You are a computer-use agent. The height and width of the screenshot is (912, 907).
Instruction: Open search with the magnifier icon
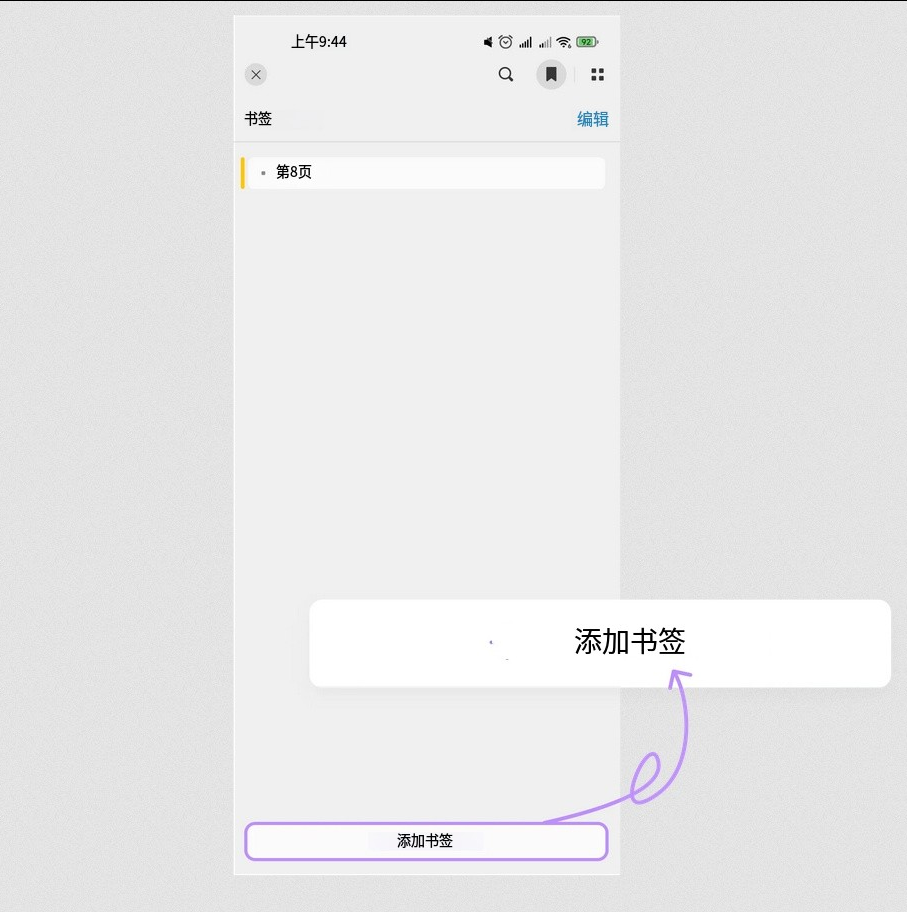(x=506, y=74)
